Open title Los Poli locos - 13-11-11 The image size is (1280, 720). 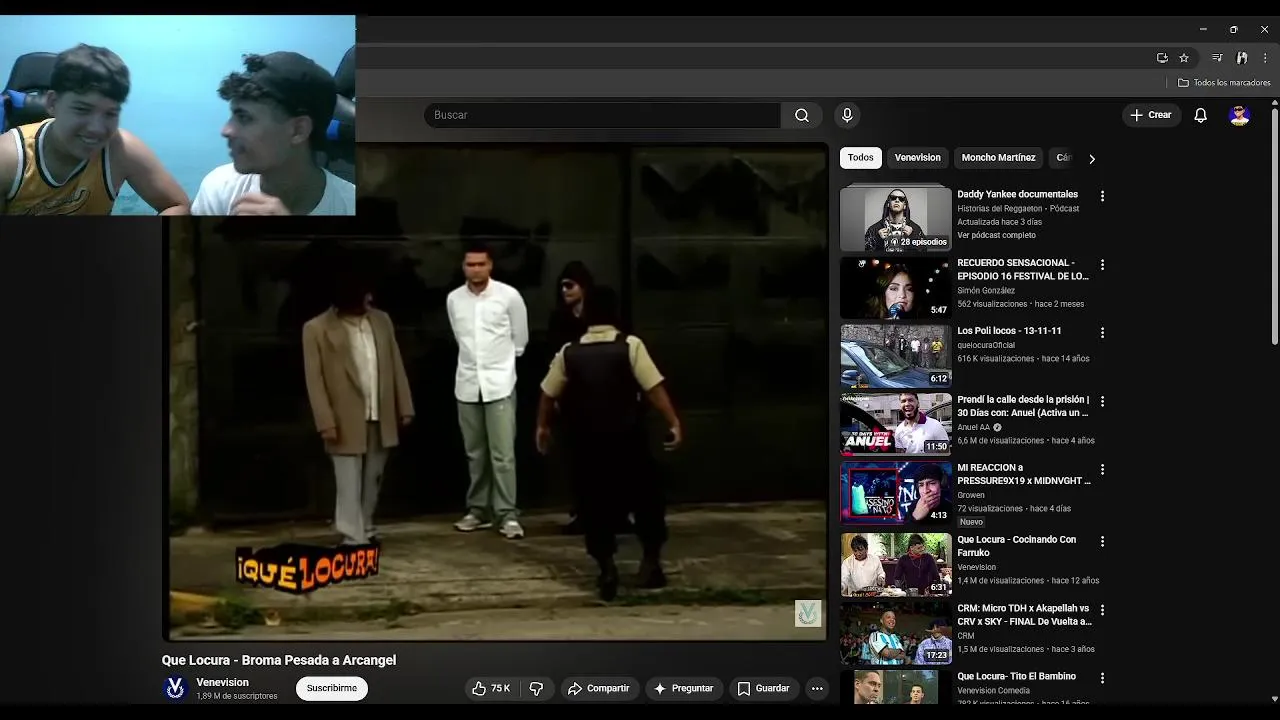[1009, 331]
